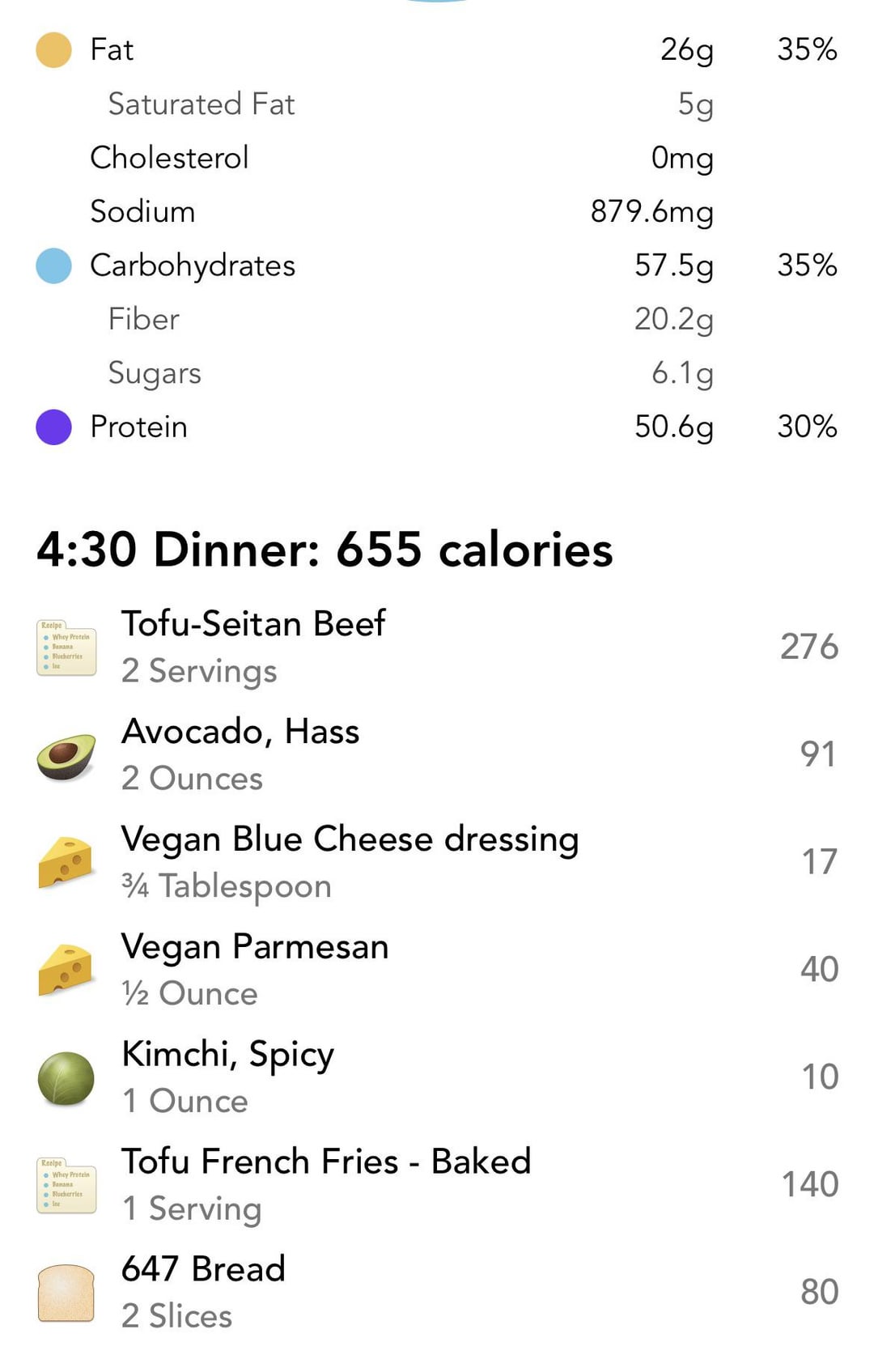Tap the Vegan Blue Cheese dressing cheese icon
Image resolution: width=874 pixels, height=1372 pixels.
click(x=66, y=863)
